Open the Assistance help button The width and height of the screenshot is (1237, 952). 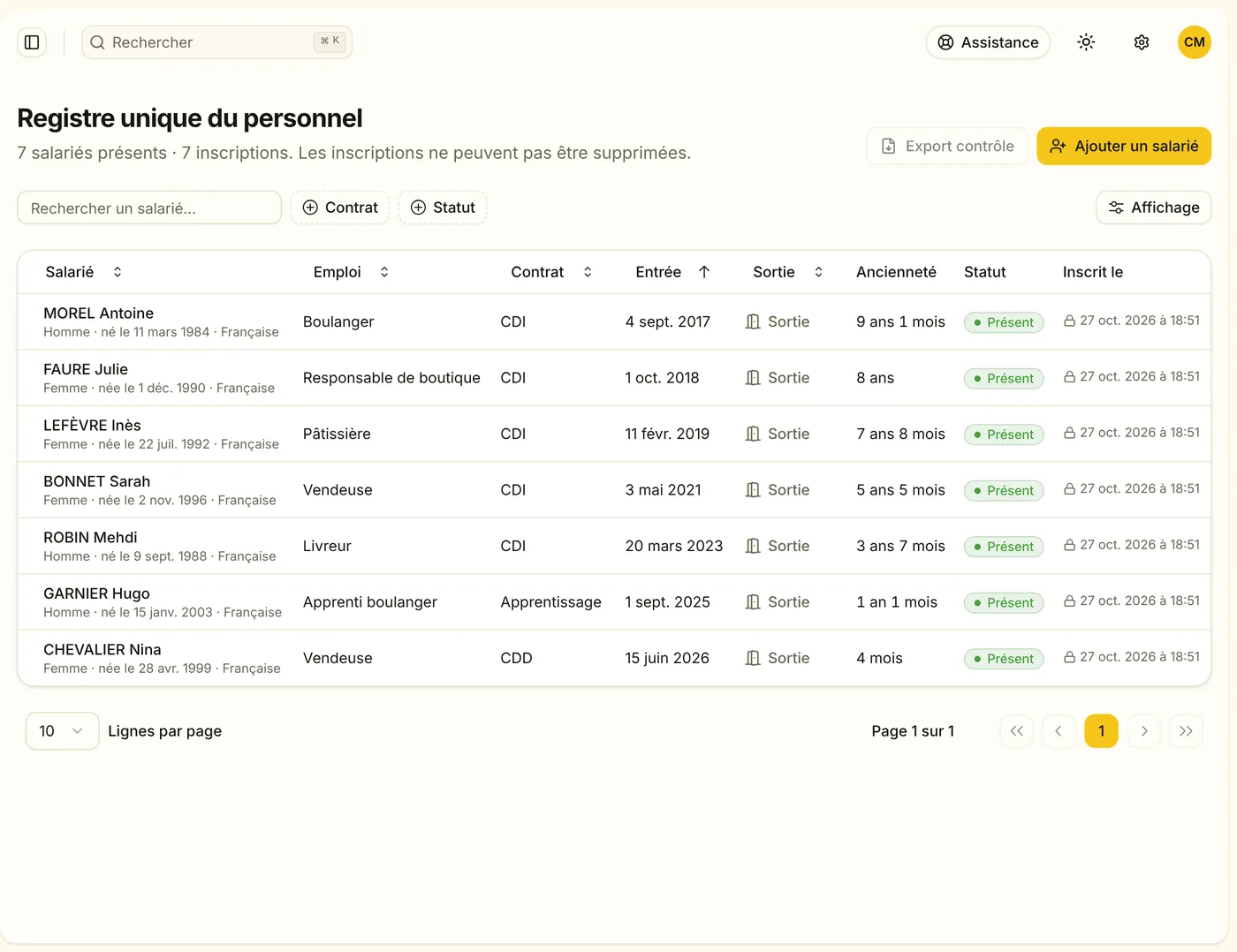tap(988, 42)
